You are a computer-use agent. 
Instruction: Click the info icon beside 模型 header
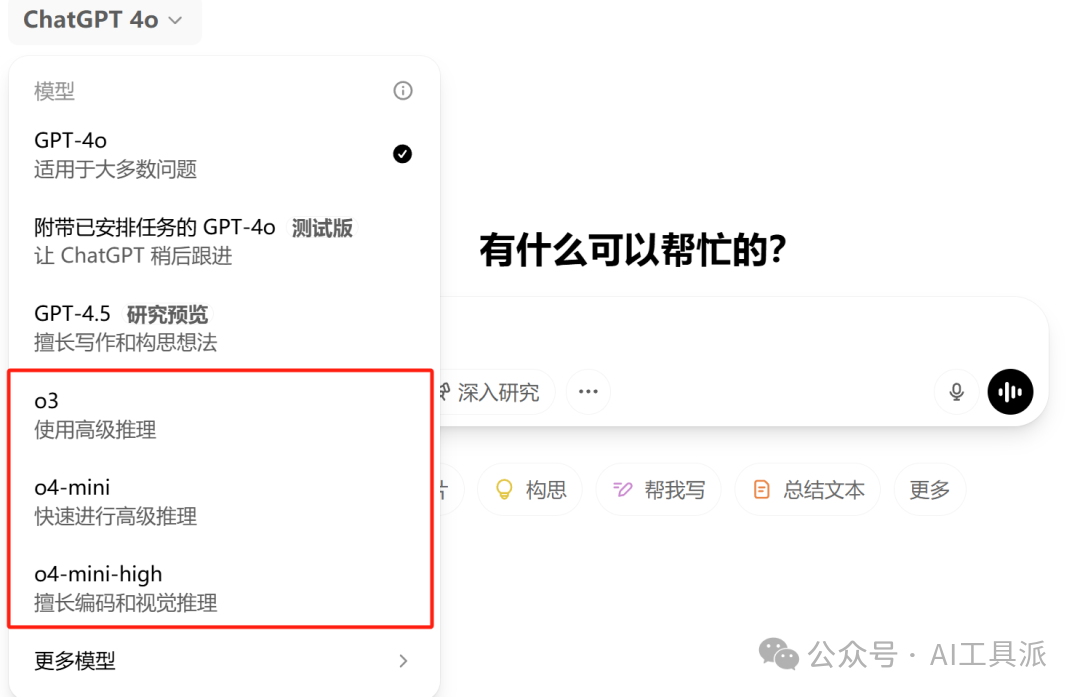(x=403, y=90)
